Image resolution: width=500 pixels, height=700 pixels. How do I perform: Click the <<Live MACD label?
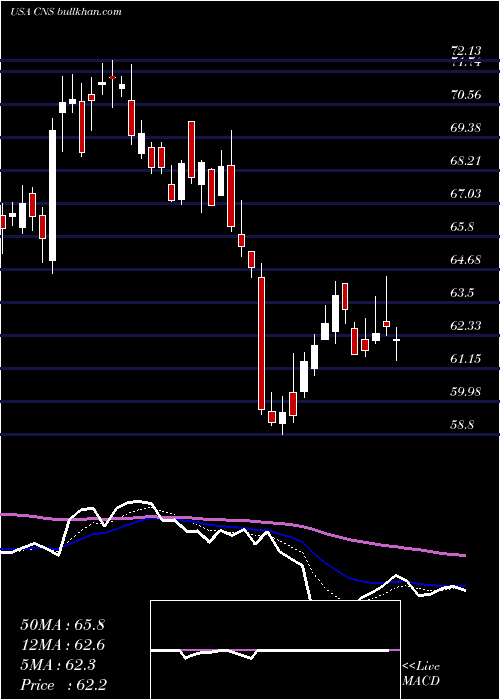pos(421,674)
